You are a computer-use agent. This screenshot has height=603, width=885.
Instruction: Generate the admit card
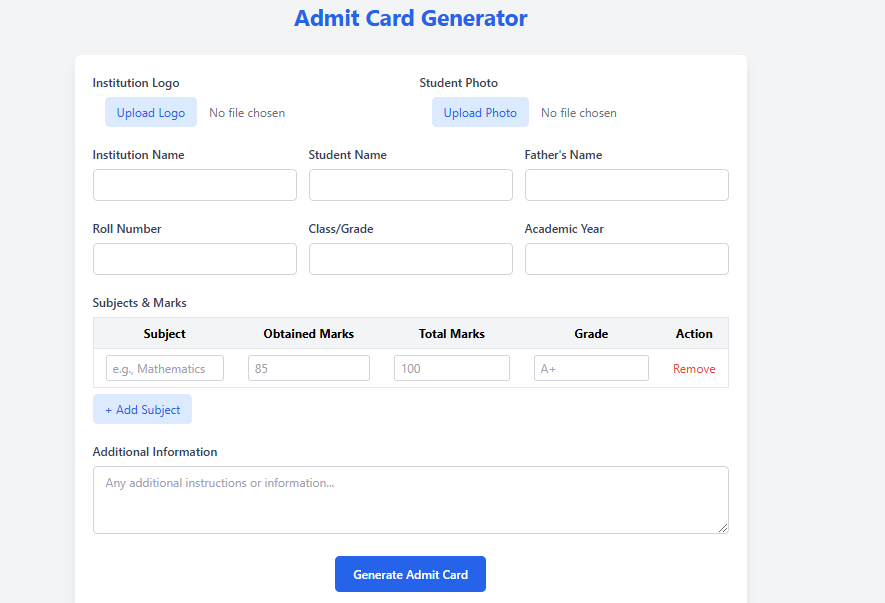pos(410,574)
